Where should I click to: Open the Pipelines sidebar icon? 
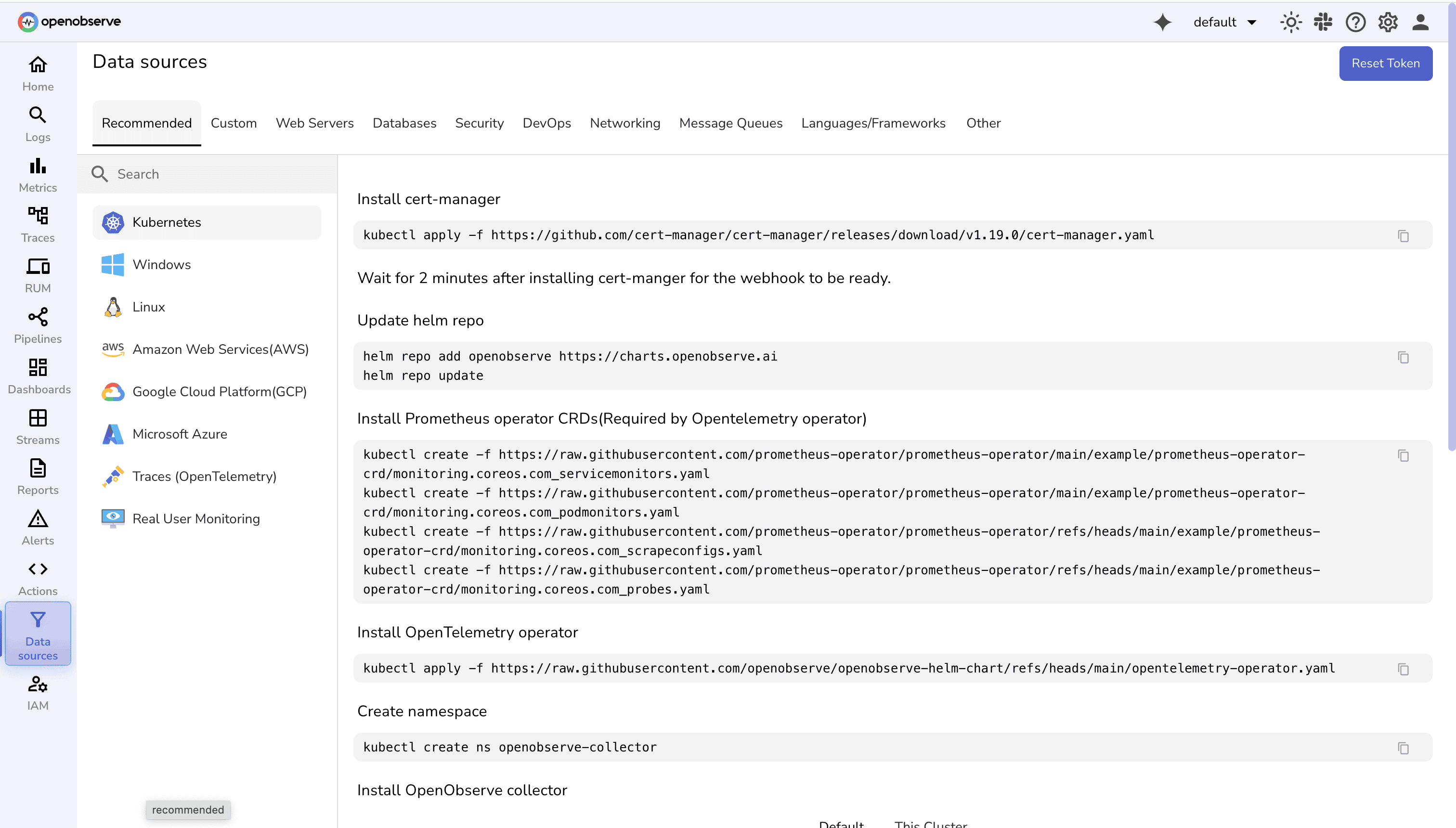pyautogui.click(x=37, y=325)
